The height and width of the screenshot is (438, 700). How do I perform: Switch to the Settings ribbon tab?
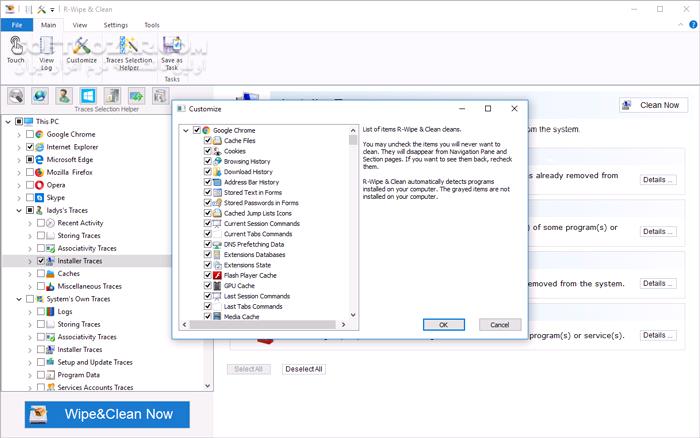115,24
